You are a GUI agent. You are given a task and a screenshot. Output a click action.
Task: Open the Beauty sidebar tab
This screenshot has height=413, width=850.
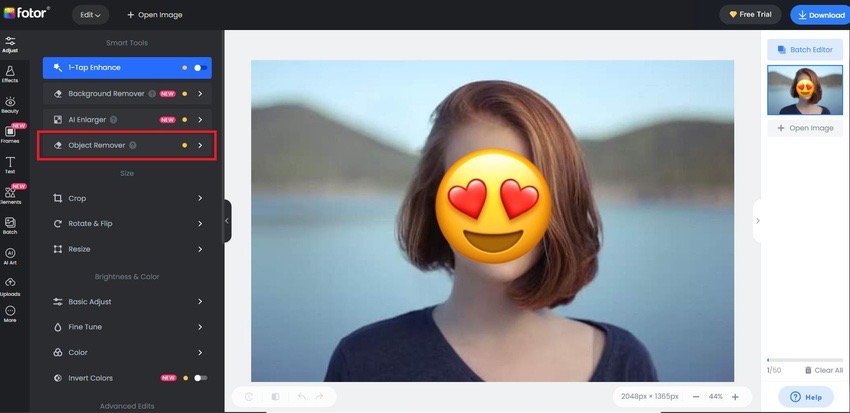10,105
